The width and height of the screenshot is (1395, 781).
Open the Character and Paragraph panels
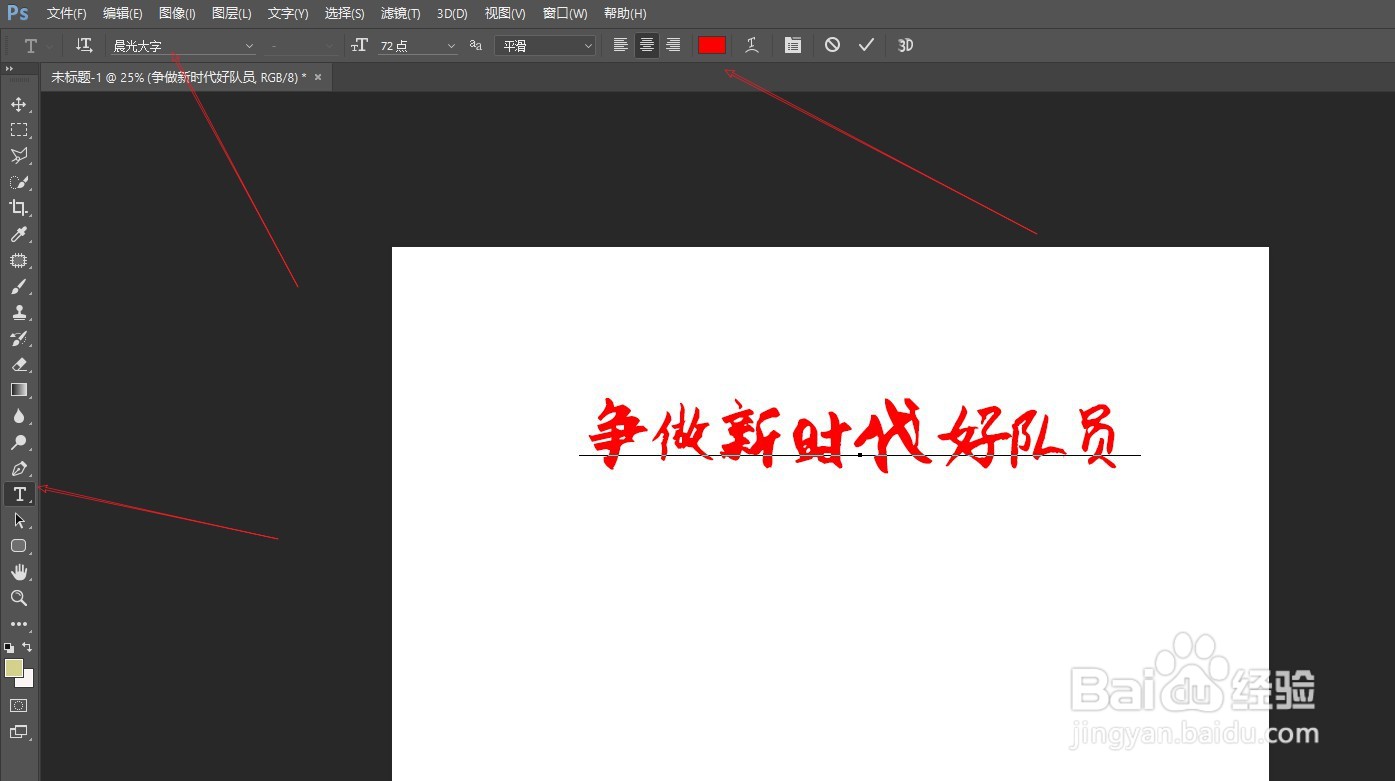pyautogui.click(x=792, y=44)
